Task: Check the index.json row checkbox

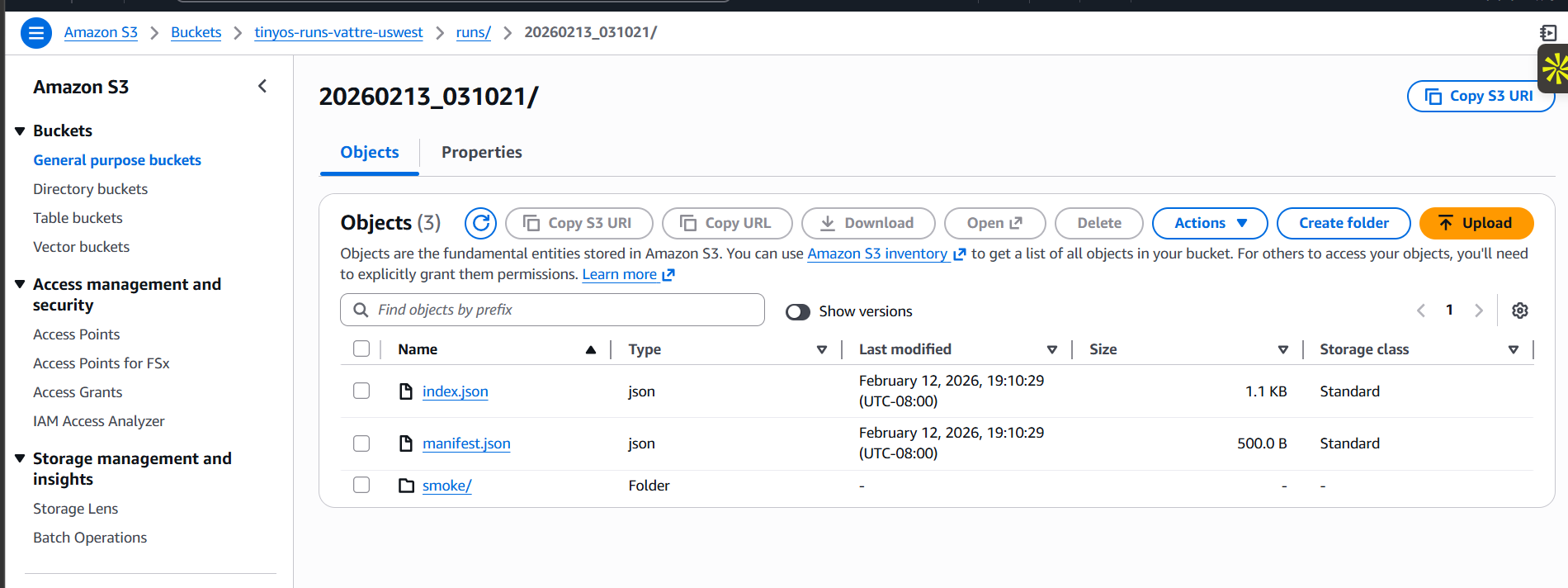Action: tap(361, 391)
